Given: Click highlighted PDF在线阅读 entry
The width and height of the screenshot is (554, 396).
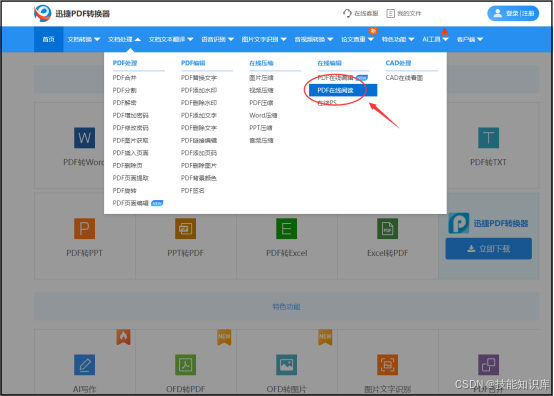Looking at the screenshot, I should point(343,90).
